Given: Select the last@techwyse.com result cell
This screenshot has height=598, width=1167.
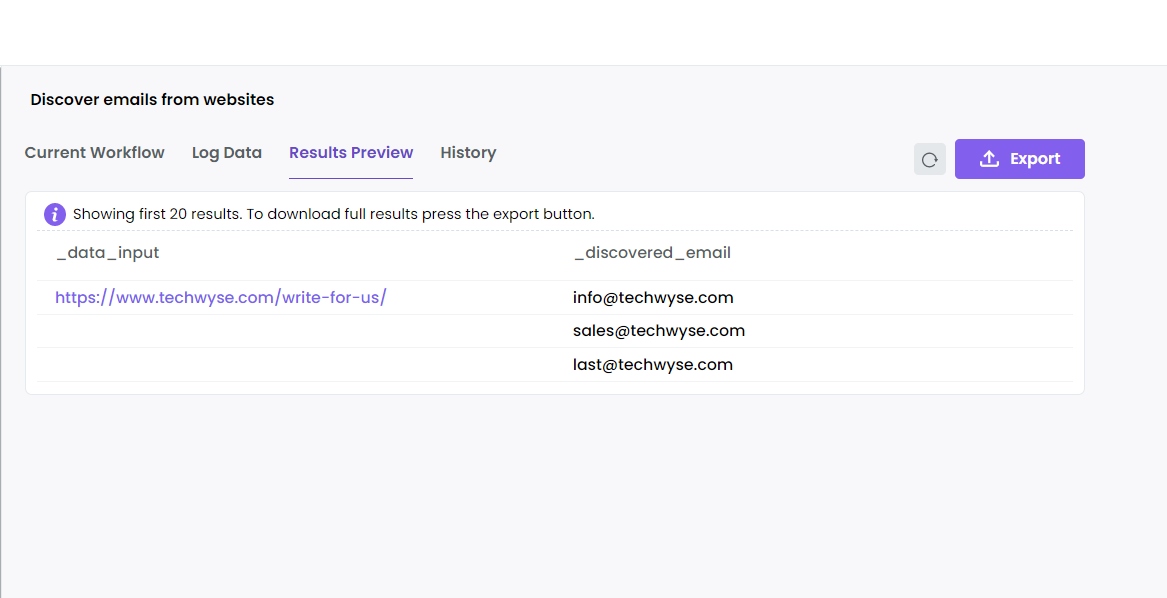Looking at the screenshot, I should click(x=652, y=364).
